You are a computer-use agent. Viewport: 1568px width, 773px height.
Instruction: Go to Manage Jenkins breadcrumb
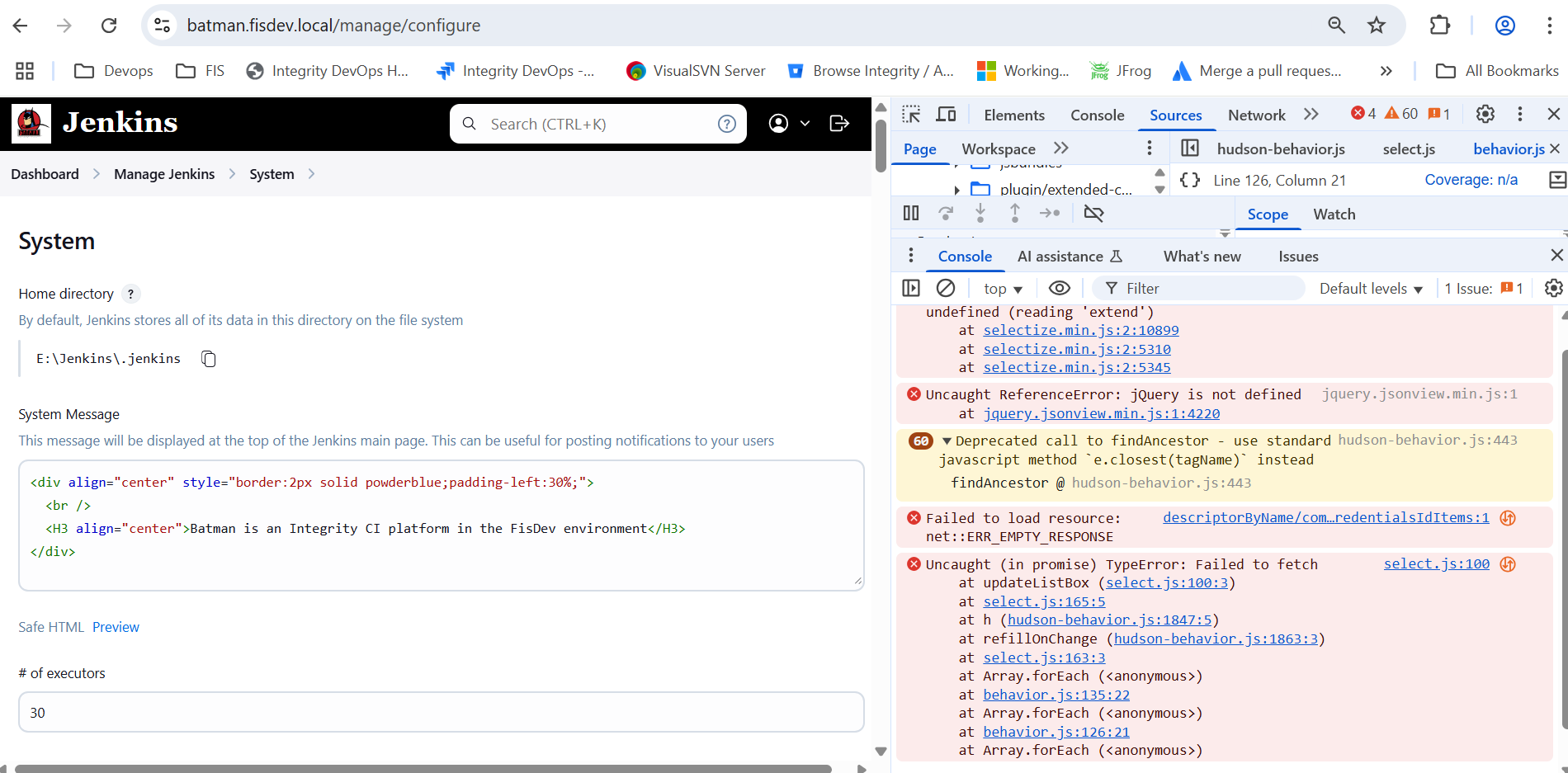pyautogui.click(x=164, y=174)
